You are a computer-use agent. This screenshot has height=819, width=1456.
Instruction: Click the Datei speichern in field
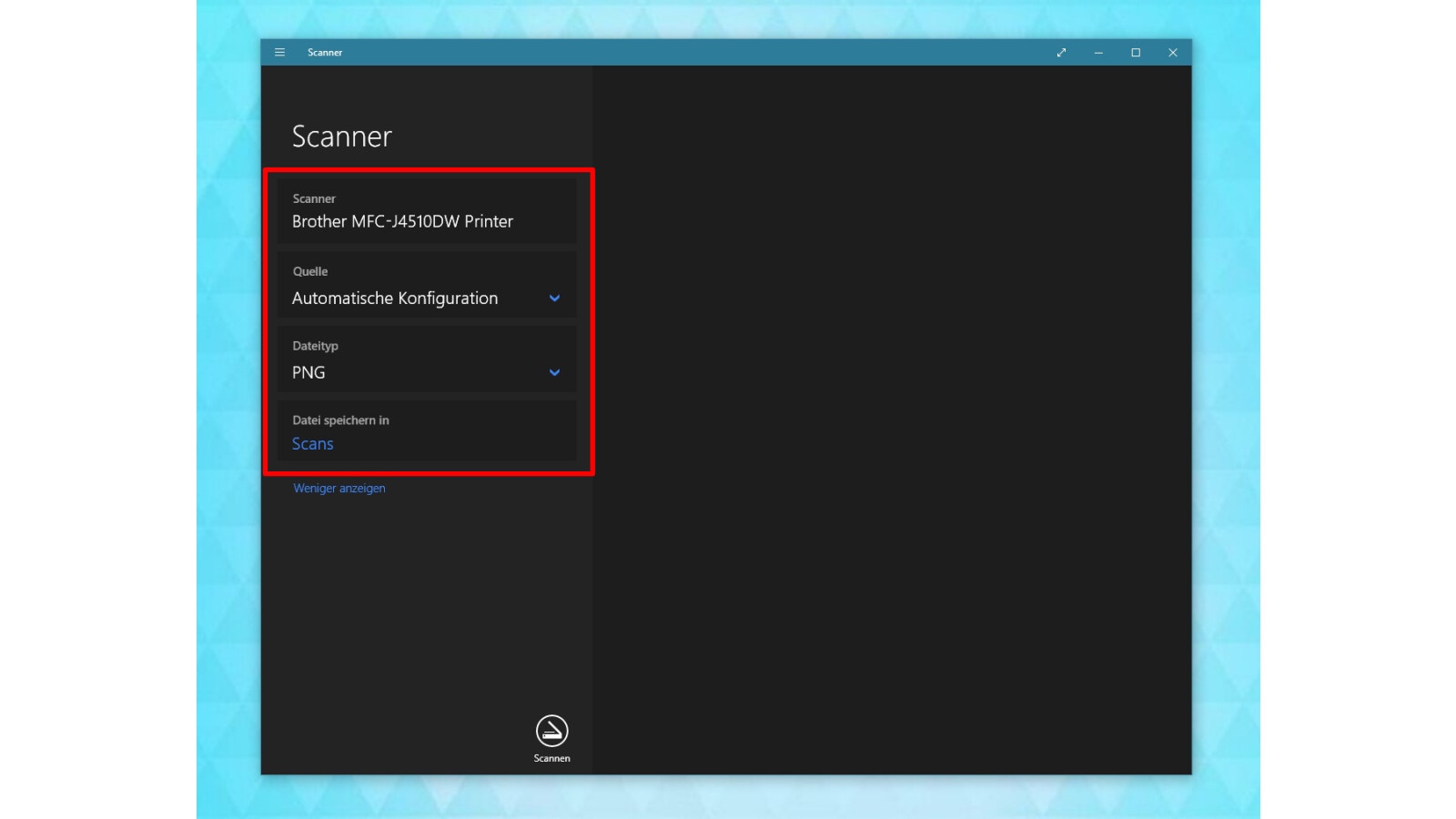point(425,431)
